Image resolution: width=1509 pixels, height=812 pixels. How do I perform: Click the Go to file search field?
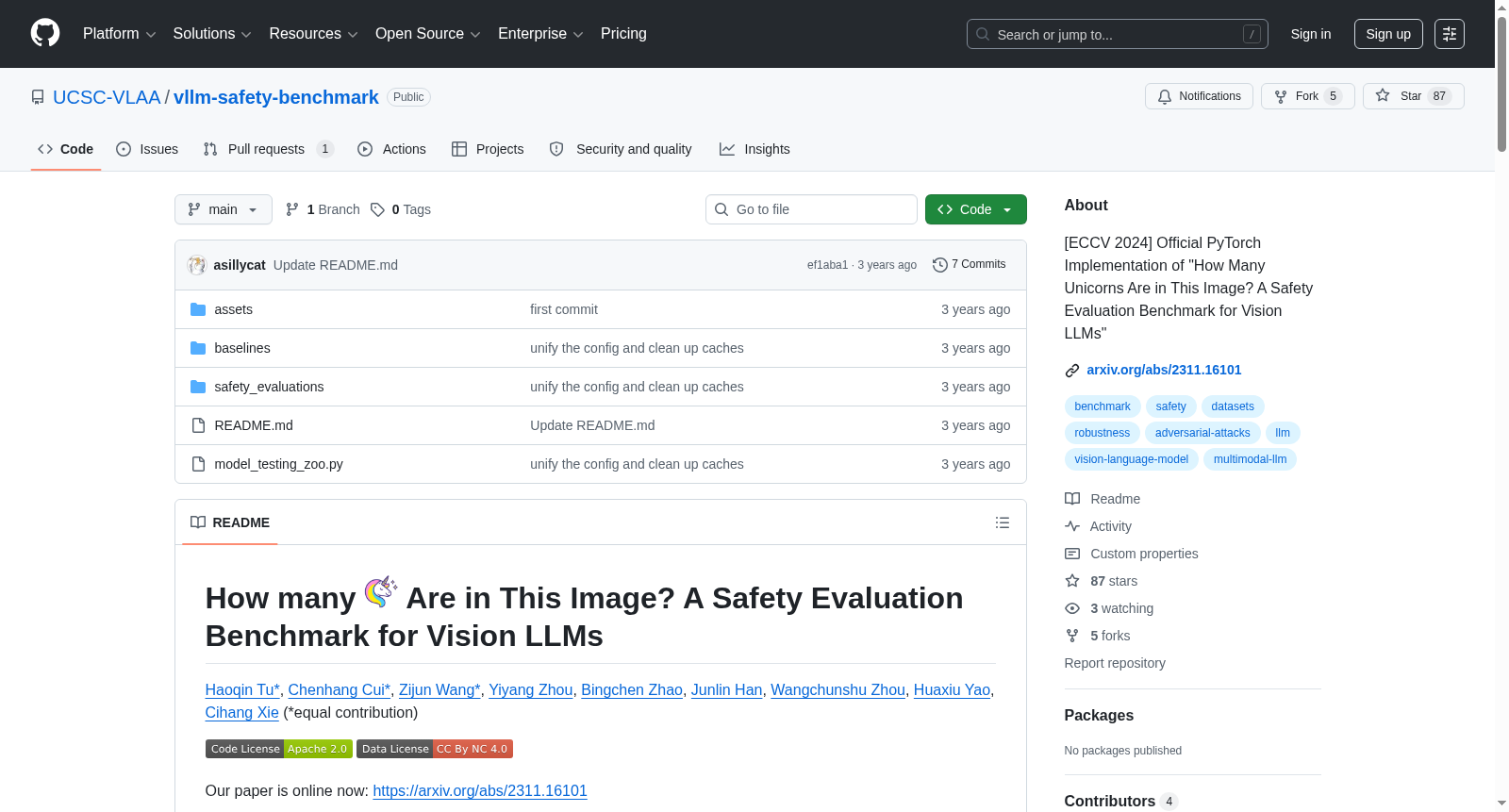tap(811, 209)
